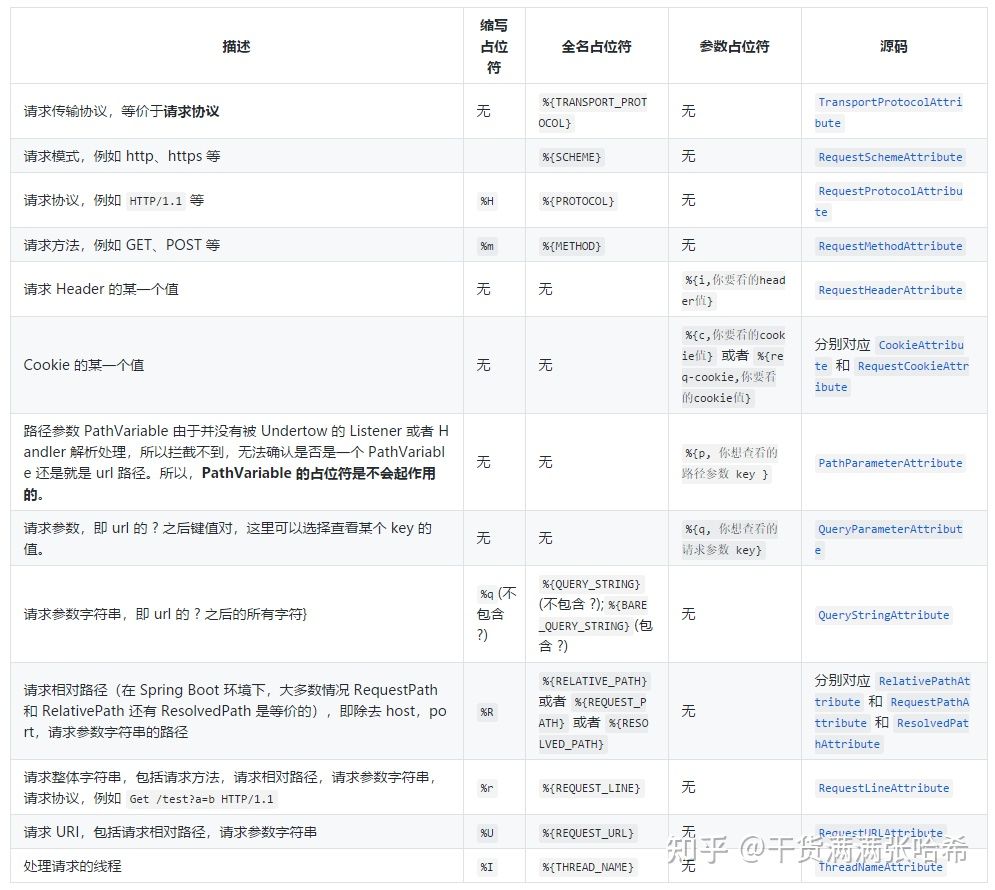Screen dimensions: 995x890
Task: Open the RequestHeaderAttribute source link
Action: point(890,290)
